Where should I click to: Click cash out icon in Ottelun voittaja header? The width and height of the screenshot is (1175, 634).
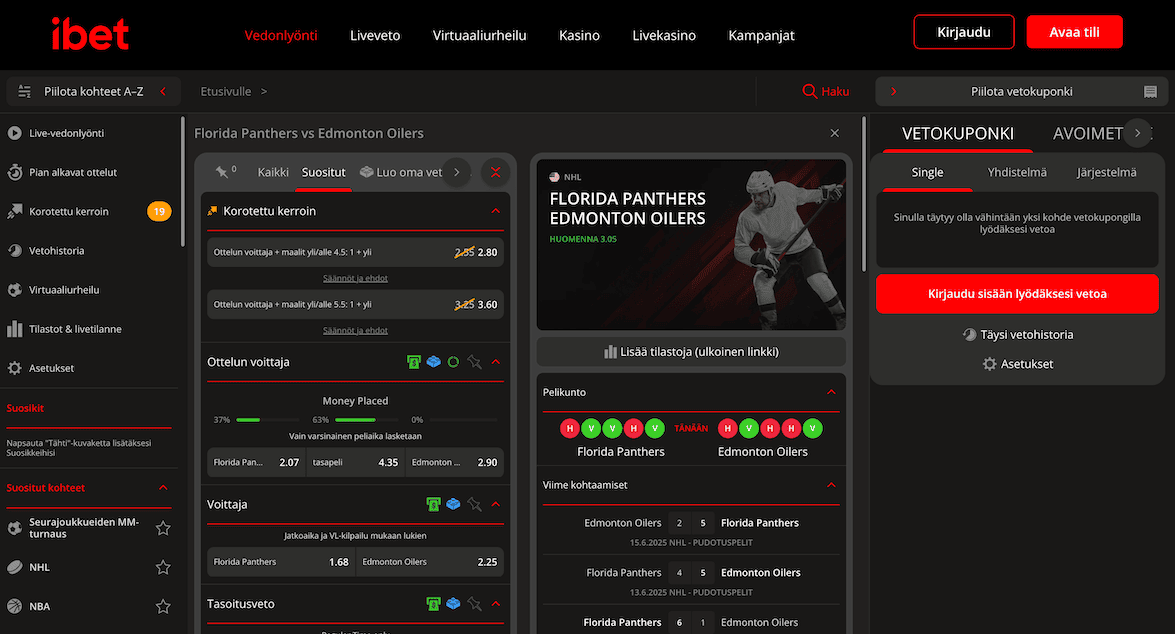(x=414, y=362)
